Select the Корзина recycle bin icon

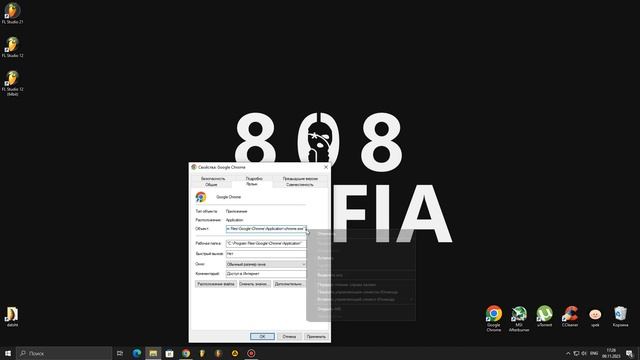620,316
